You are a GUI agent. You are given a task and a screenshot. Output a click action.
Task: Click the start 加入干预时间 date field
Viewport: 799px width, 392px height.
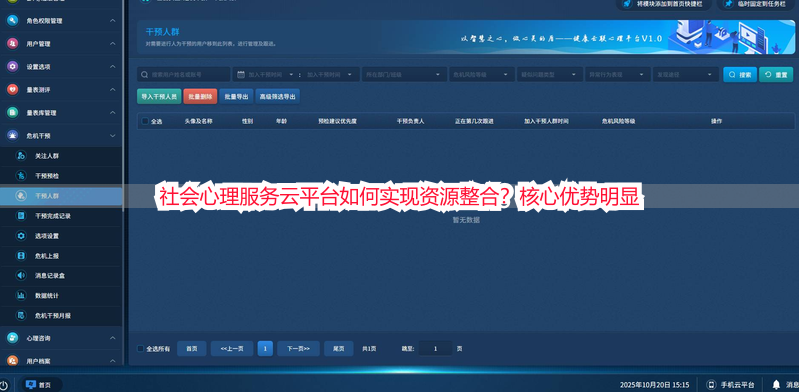tap(265, 74)
